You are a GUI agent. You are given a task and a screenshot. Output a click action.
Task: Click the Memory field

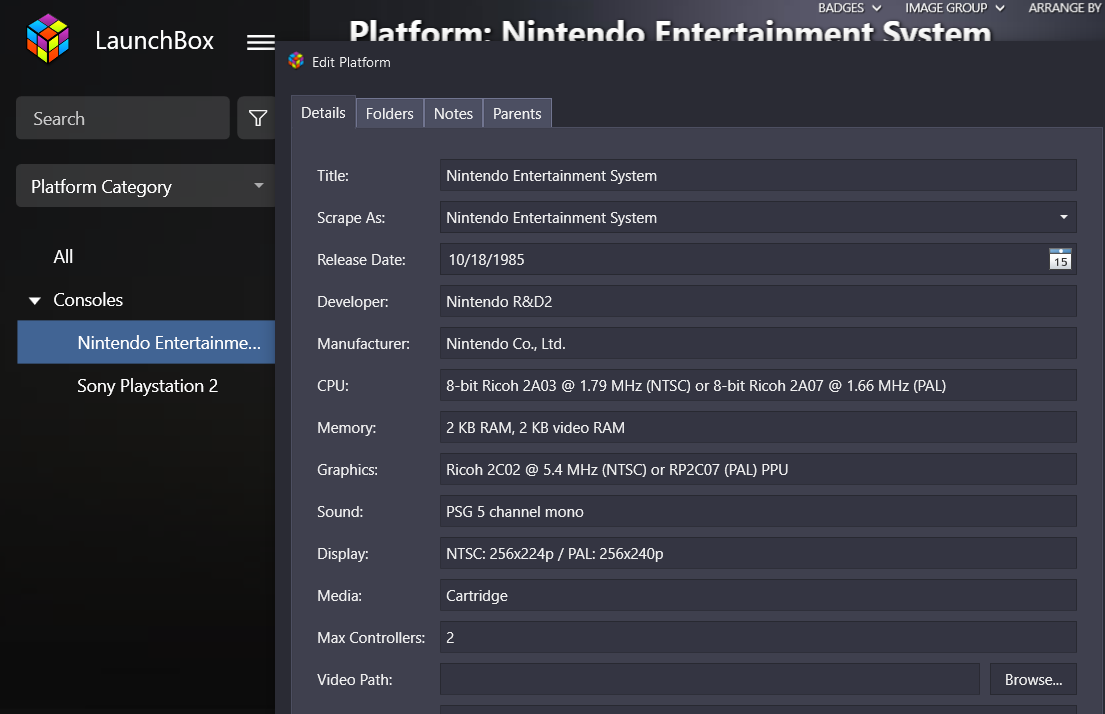(758, 427)
